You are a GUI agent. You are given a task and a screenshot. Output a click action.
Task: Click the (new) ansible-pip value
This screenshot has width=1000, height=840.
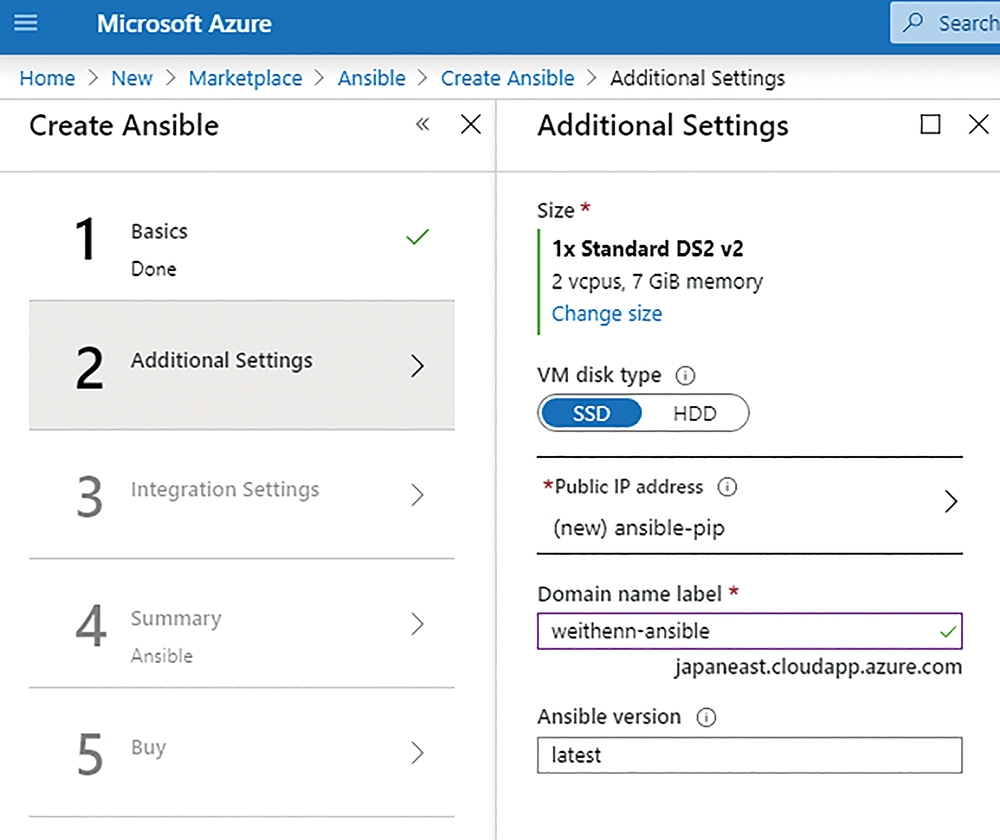(639, 528)
